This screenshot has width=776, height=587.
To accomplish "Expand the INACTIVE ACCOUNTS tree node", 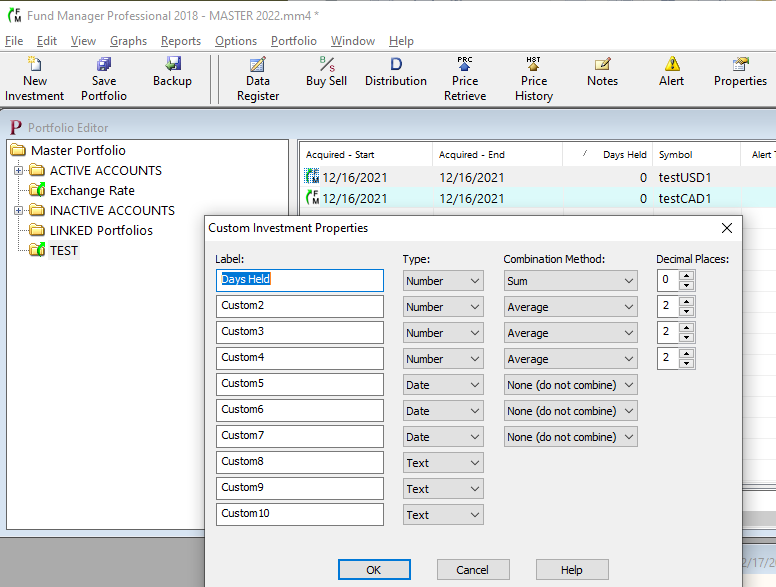I will (18, 210).
